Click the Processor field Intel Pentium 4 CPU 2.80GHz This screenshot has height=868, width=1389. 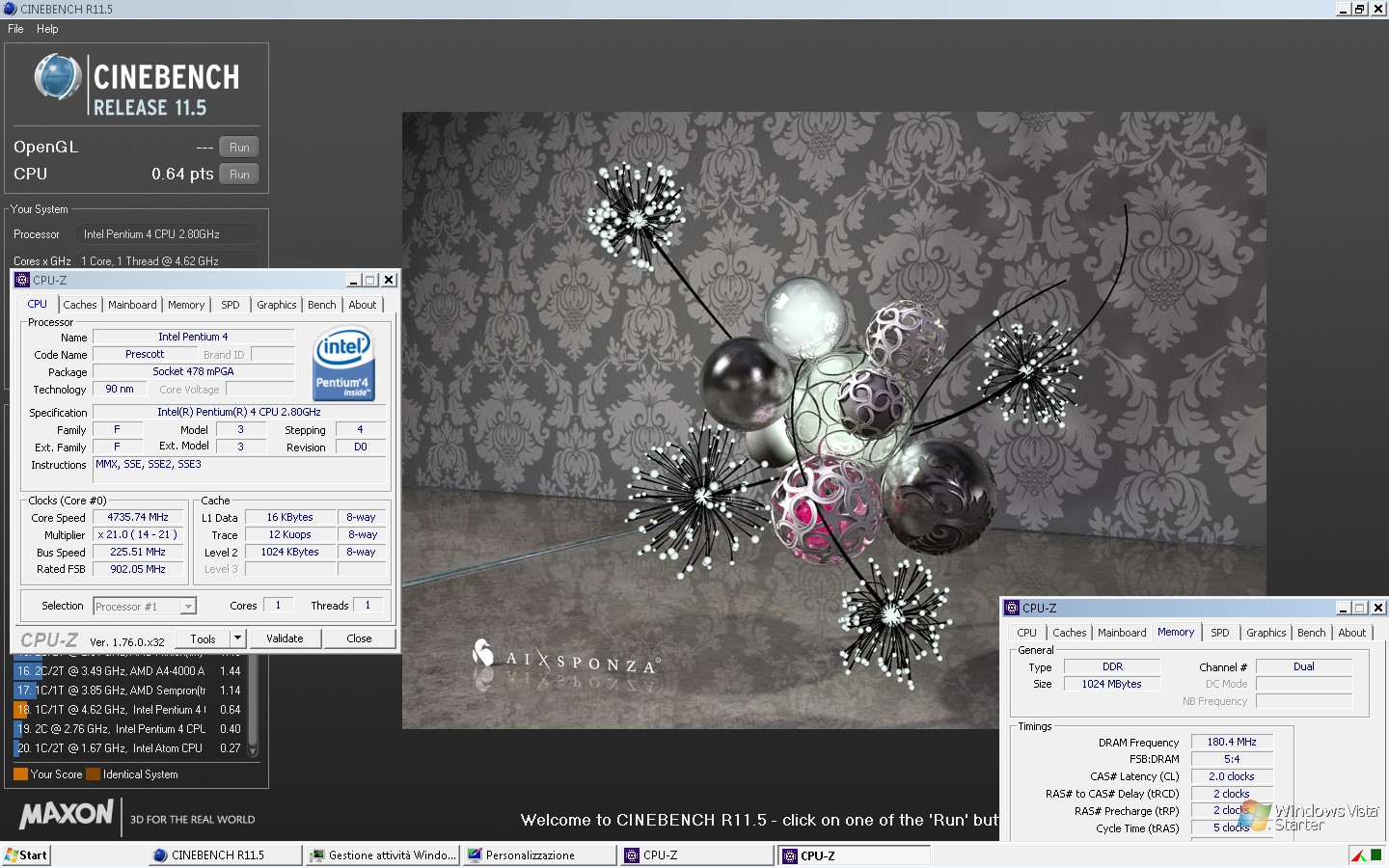167,234
